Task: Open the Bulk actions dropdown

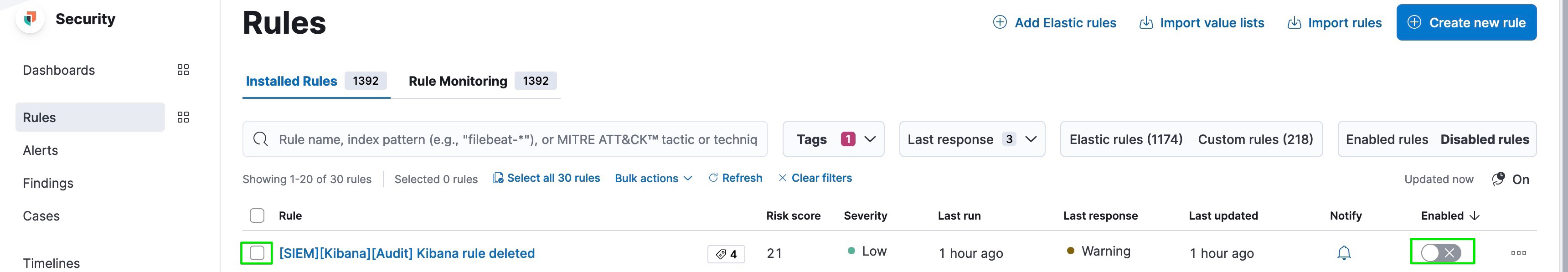Action: coord(653,178)
